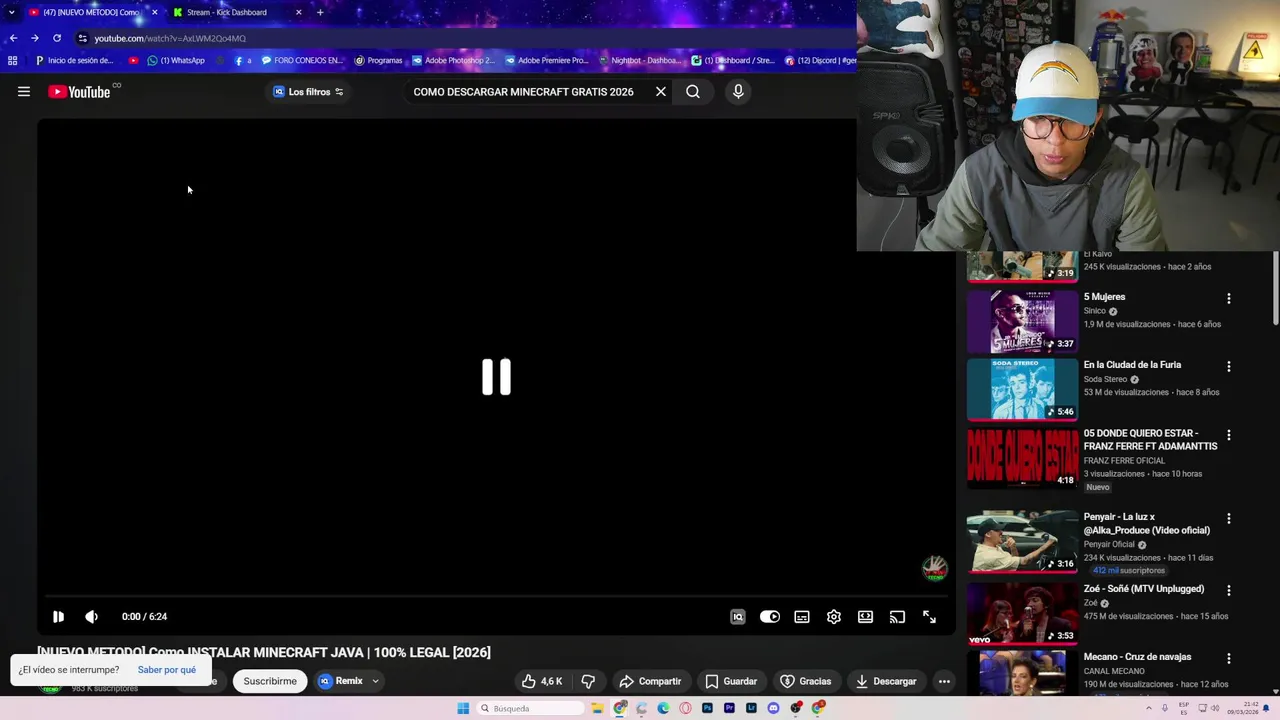Screen dimensions: 1280x720
Task: Open the player settings gear
Action: [834, 617]
